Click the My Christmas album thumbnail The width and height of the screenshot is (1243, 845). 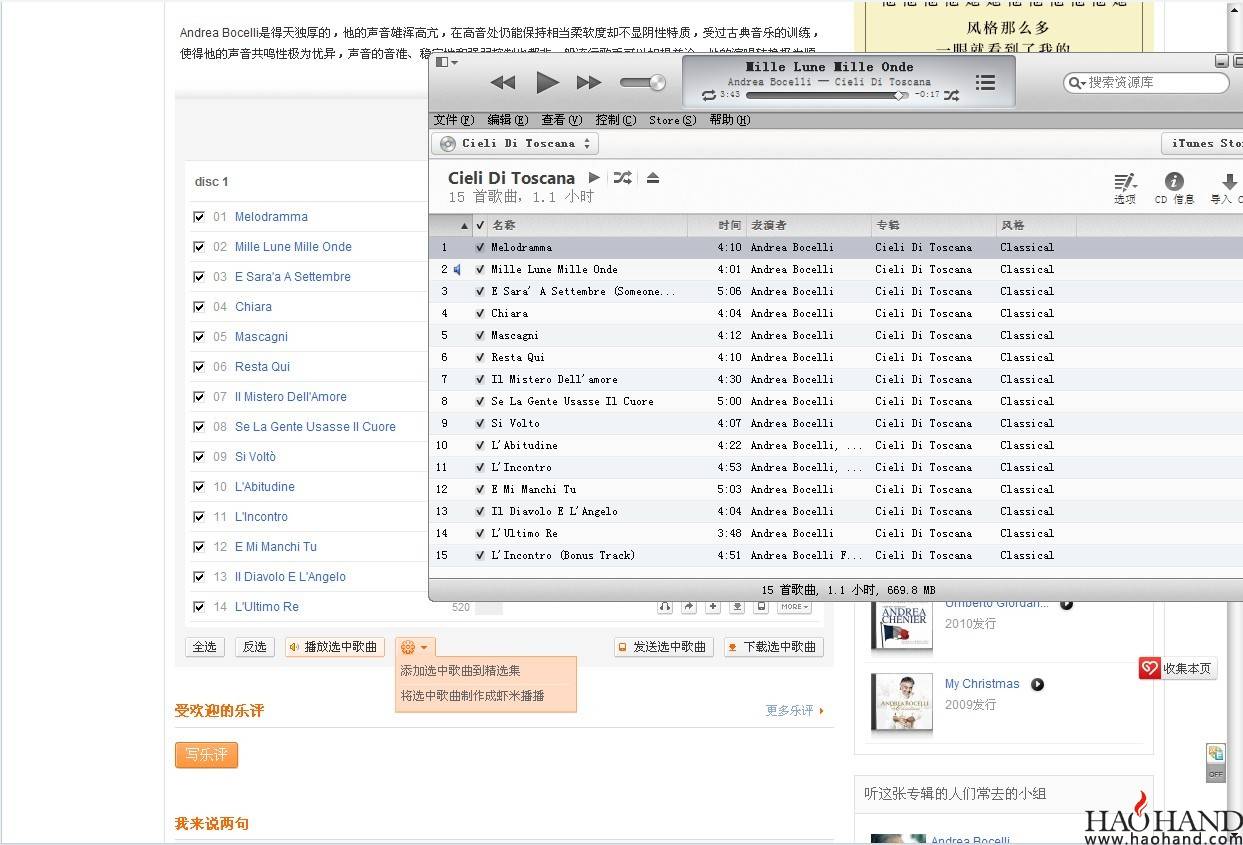tap(902, 701)
